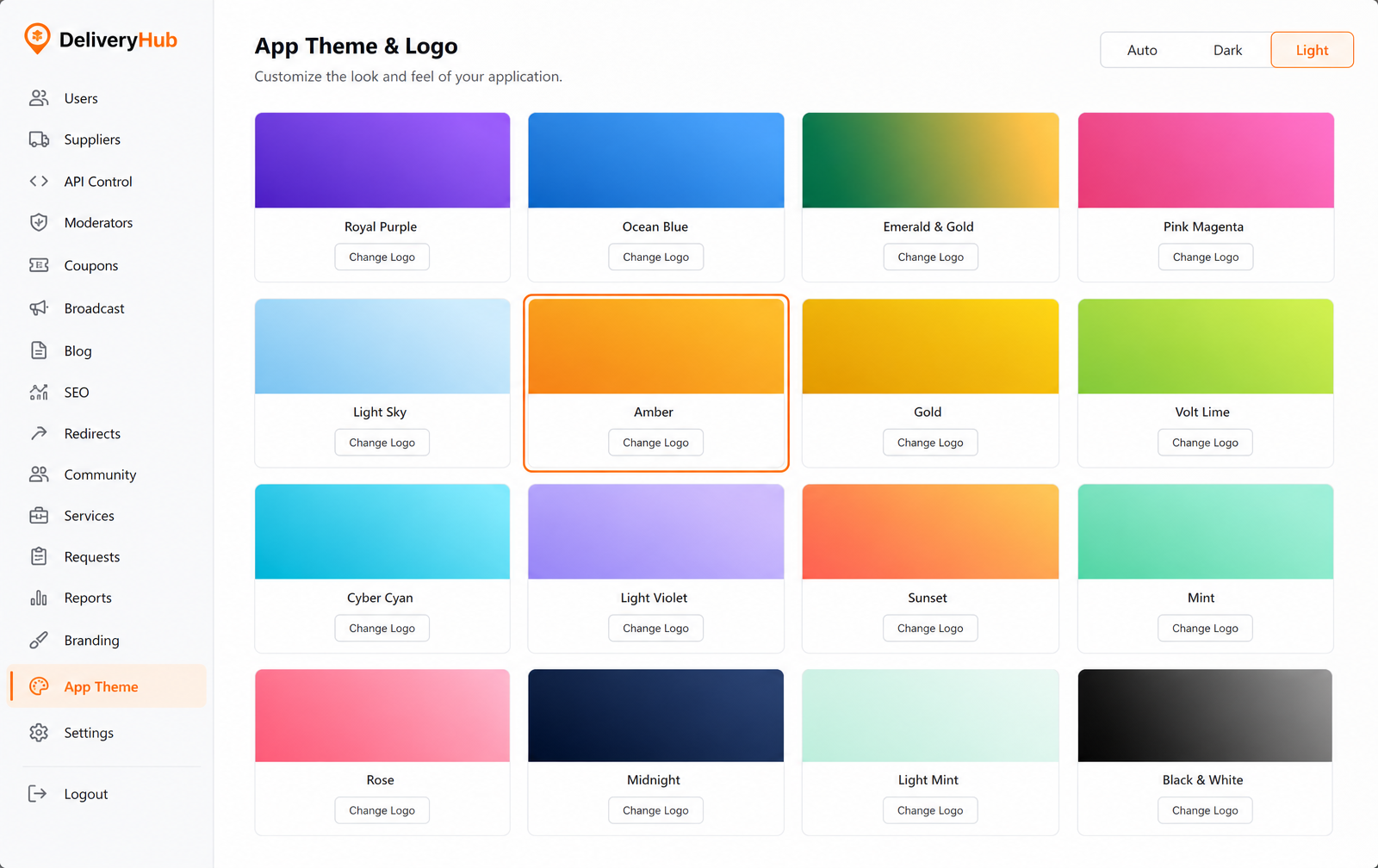Choose the Gold gradient swatch

pyautogui.click(x=930, y=346)
